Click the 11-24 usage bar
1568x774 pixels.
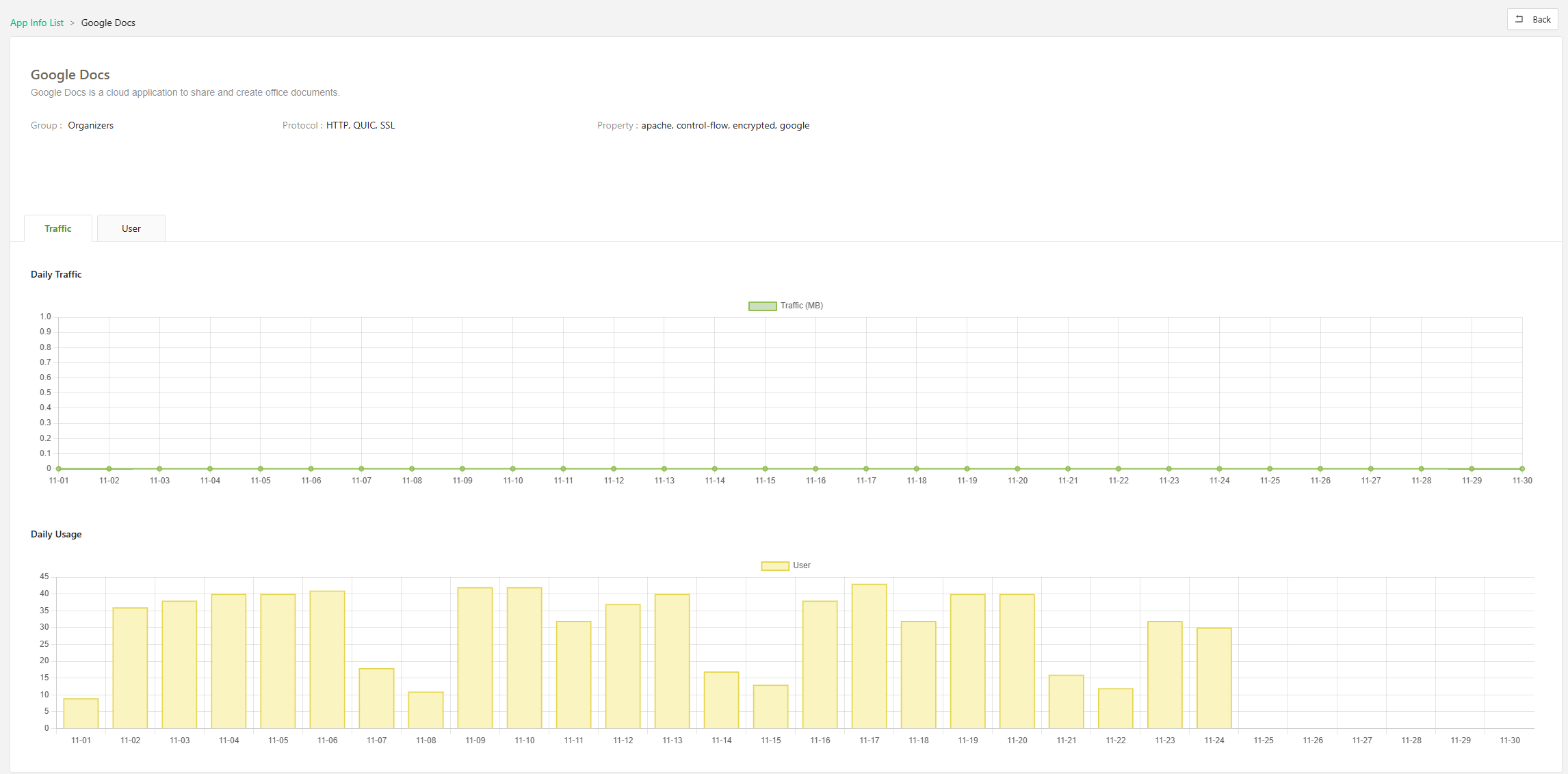pos(1214,678)
